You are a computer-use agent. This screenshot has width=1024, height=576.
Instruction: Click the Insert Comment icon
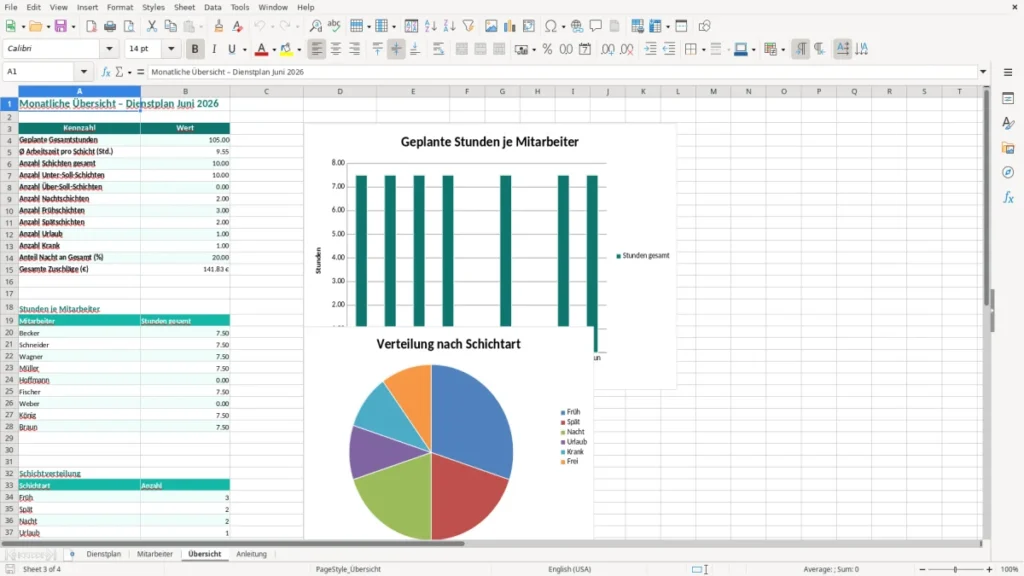click(x=596, y=26)
